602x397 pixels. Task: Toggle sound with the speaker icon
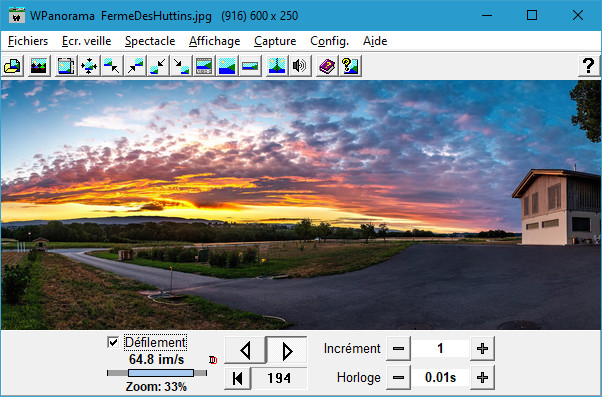pos(300,66)
